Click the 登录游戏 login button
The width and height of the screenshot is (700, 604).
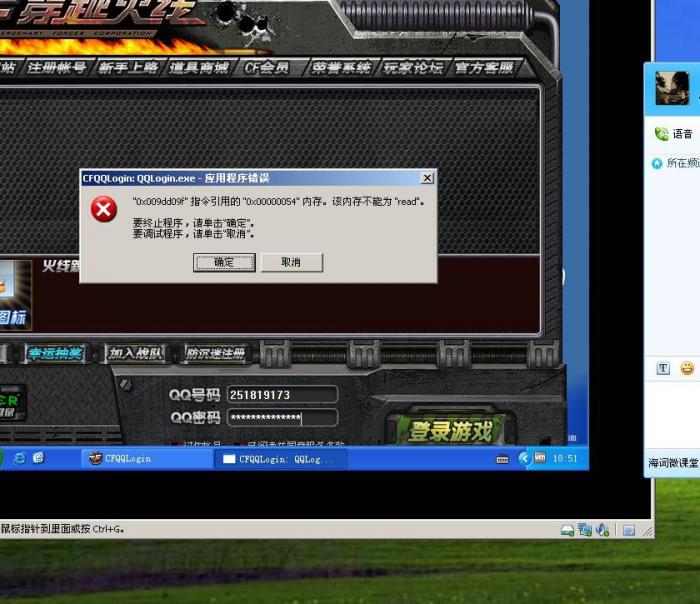450,431
